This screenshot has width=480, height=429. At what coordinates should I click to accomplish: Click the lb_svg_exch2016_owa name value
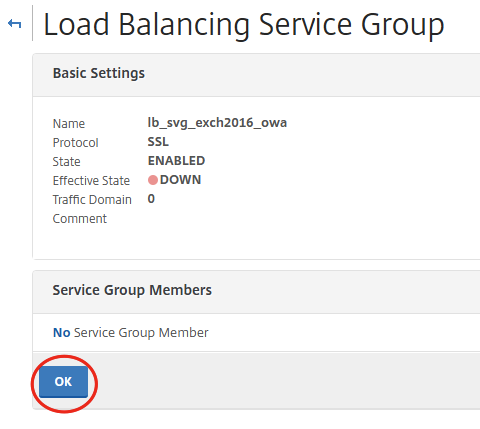[217, 123]
